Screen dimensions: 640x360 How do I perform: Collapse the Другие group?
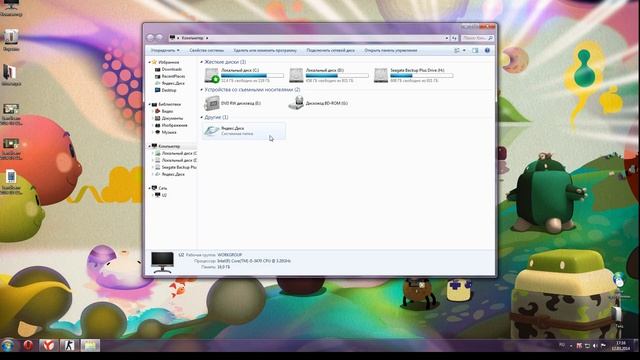[202, 117]
